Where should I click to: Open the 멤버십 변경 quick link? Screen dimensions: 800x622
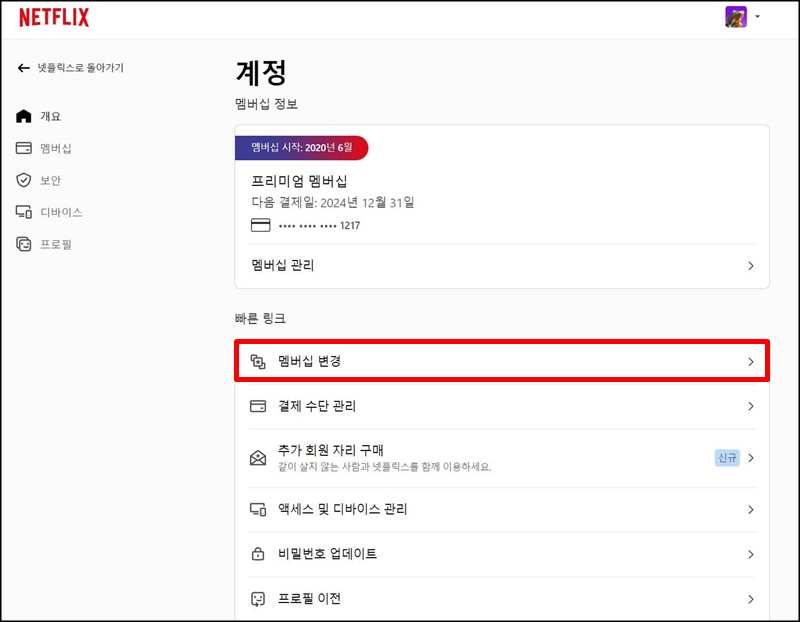click(x=502, y=361)
